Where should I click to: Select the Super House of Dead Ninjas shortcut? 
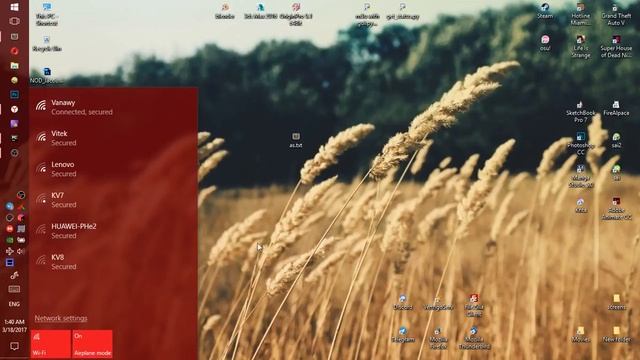point(616,46)
